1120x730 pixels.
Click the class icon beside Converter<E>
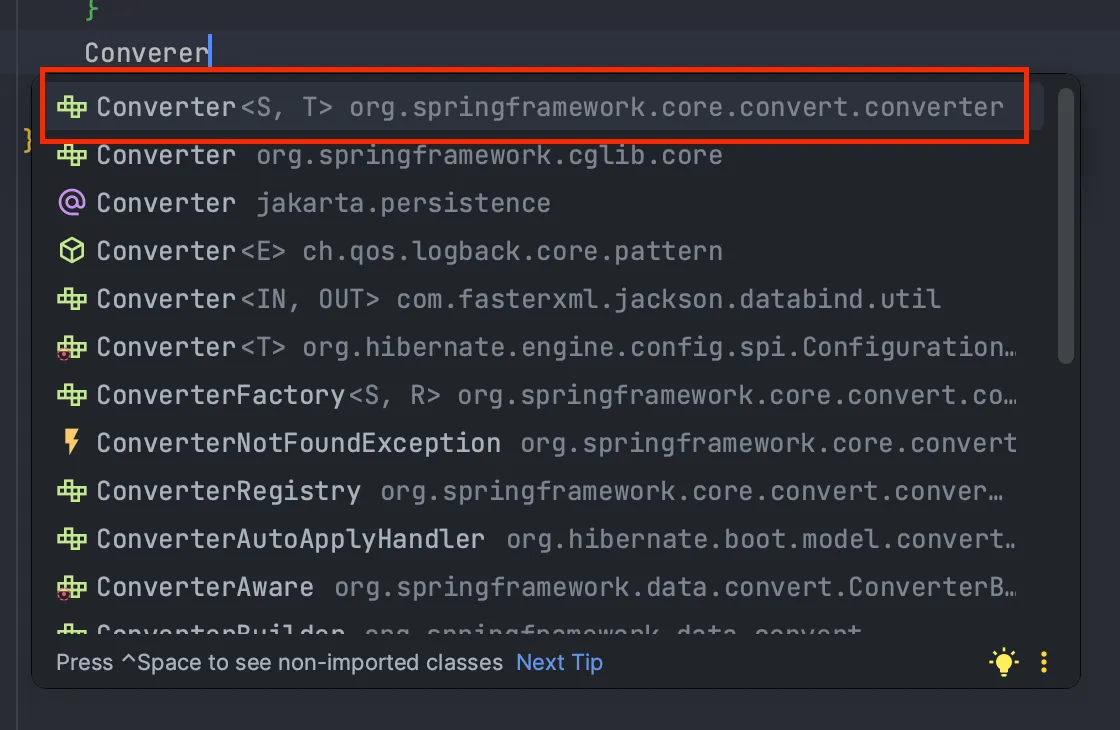[x=72, y=250]
